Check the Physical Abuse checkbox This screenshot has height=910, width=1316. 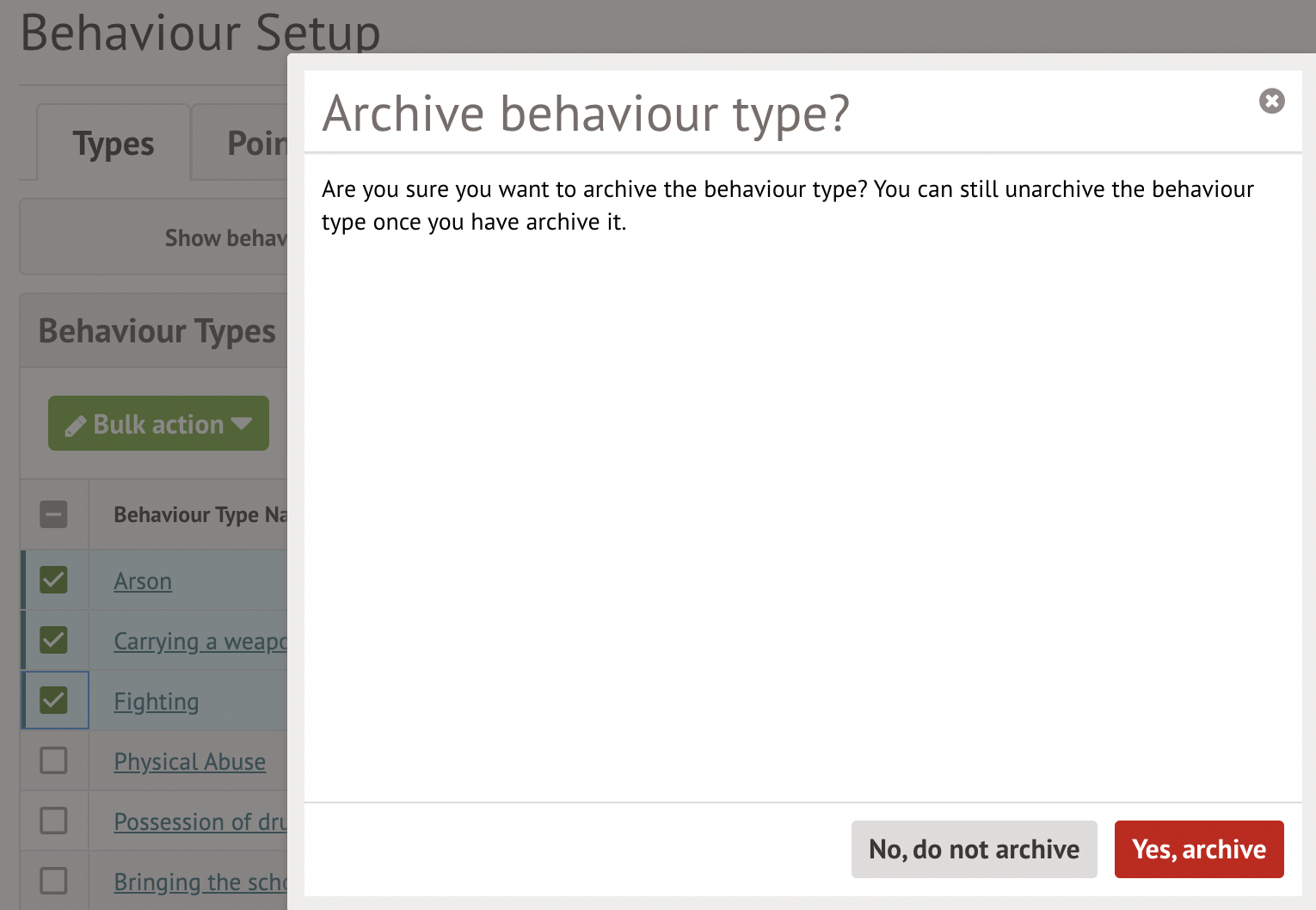pyautogui.click(x=53, y=761)
